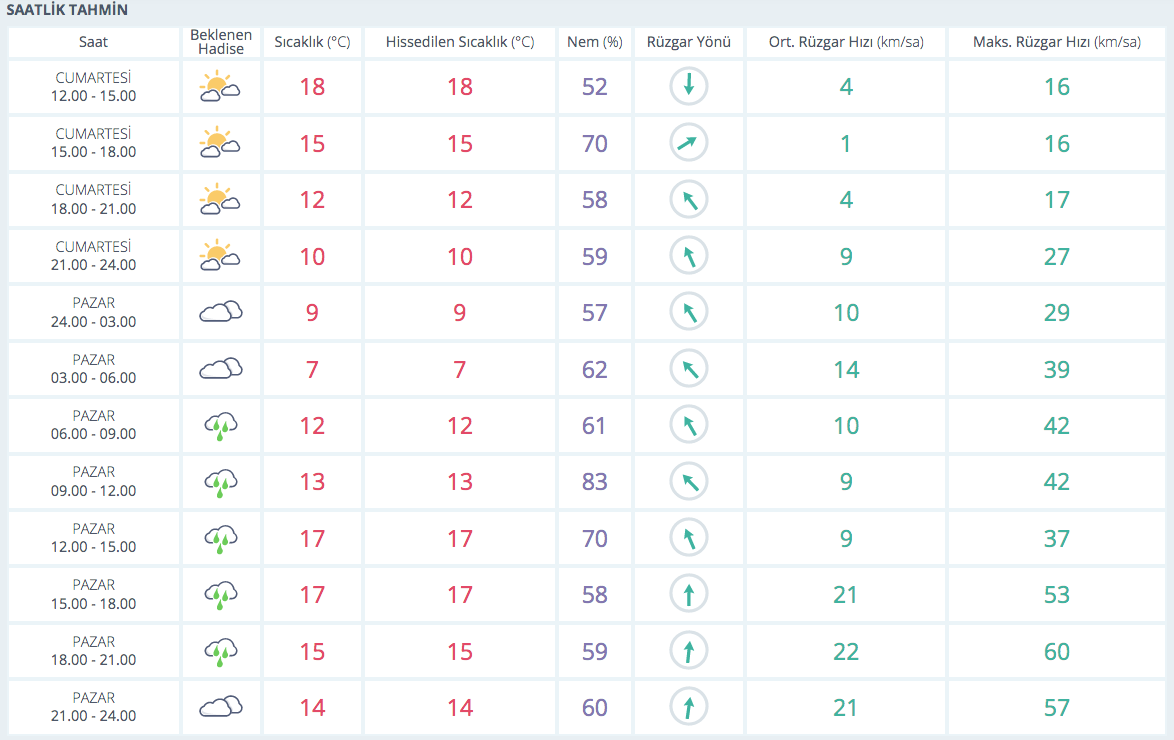Click wind direction arrow for Pazar 15.00 - 18.00
This screenshot has height=740, width=1174.
(688, 595)
